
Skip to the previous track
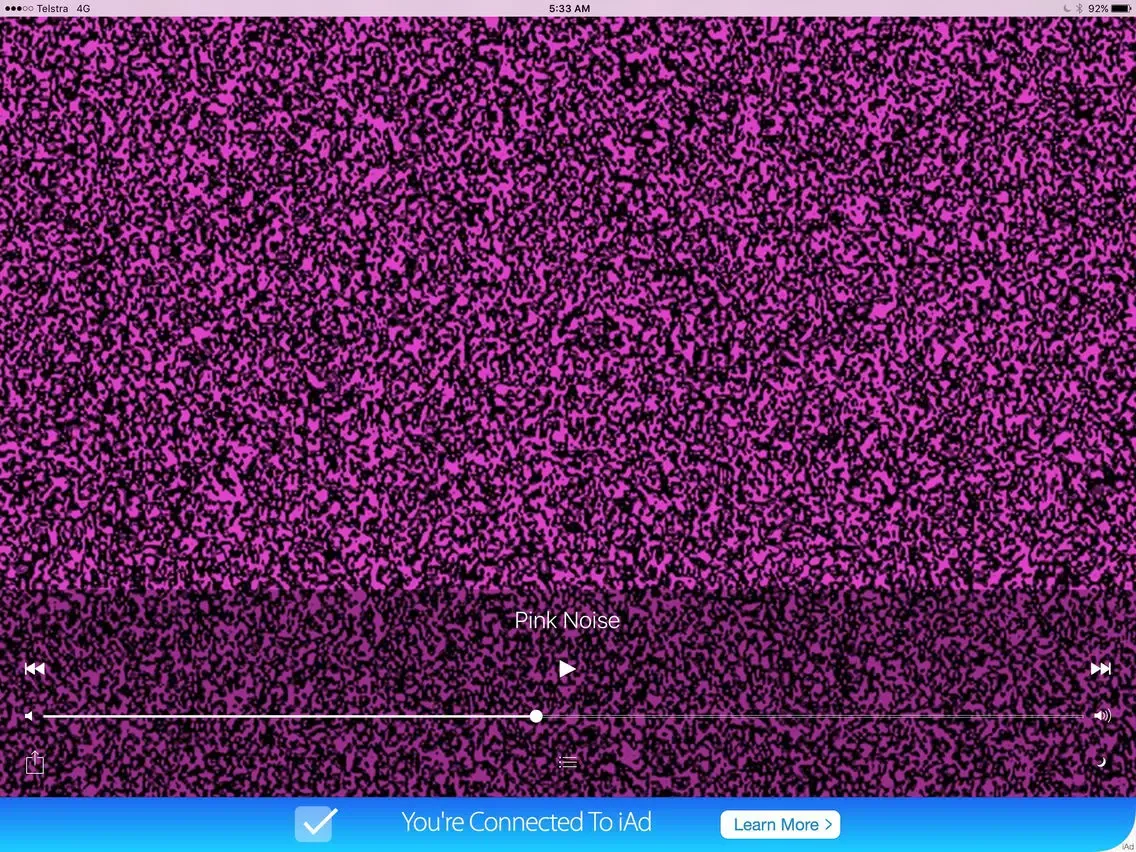tap(35, 668)
